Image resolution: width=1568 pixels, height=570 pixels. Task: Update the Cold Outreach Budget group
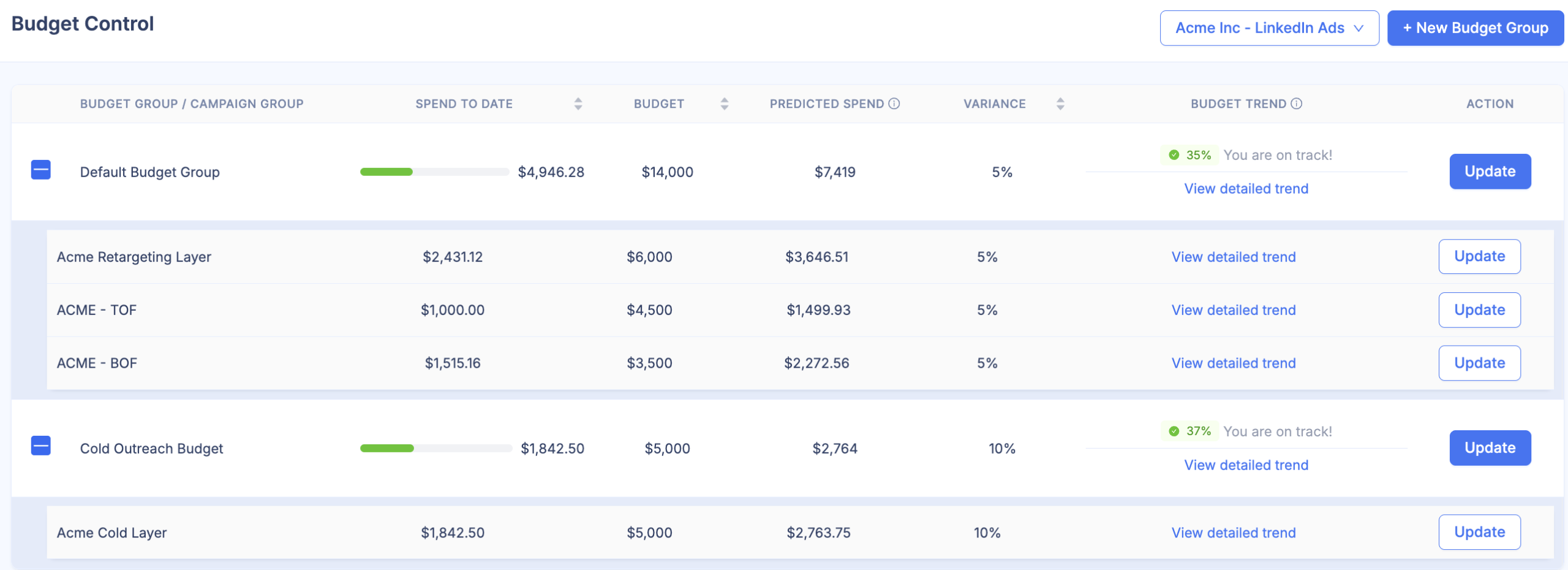coord(1490,448)
